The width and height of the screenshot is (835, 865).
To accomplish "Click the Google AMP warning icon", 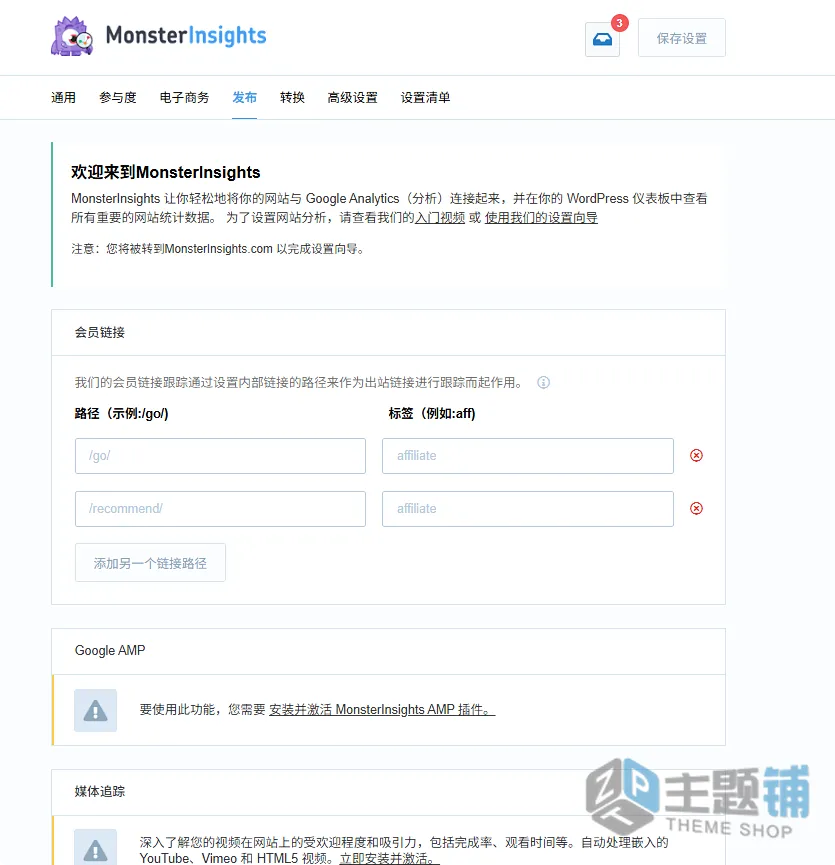I will [95, 711].
